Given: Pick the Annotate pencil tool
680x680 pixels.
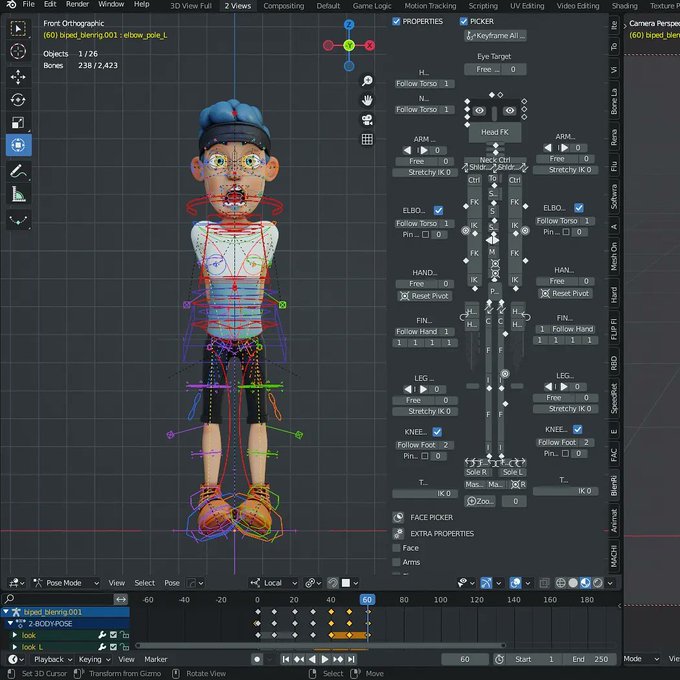Looking at the screenshot, I should tap(18, 171).
